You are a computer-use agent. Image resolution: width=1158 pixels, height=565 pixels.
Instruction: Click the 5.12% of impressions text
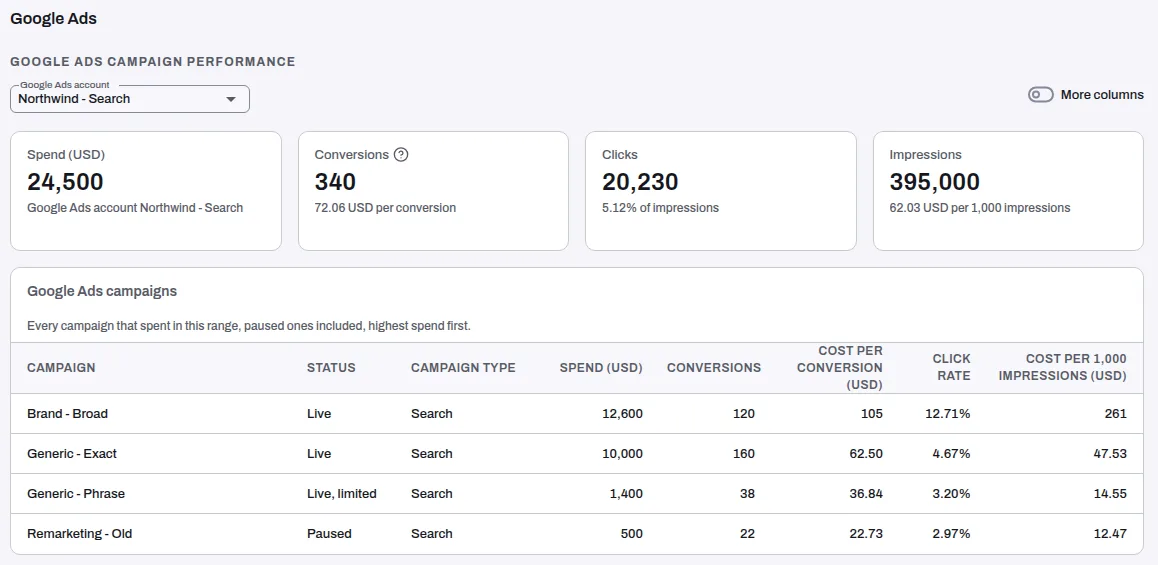click(x=660, y=208)
